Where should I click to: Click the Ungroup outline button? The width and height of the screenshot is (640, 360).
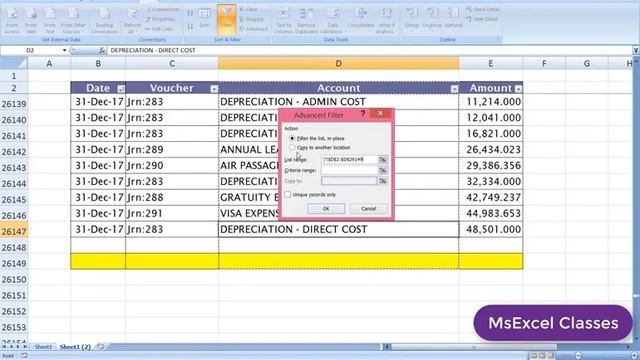432,19
